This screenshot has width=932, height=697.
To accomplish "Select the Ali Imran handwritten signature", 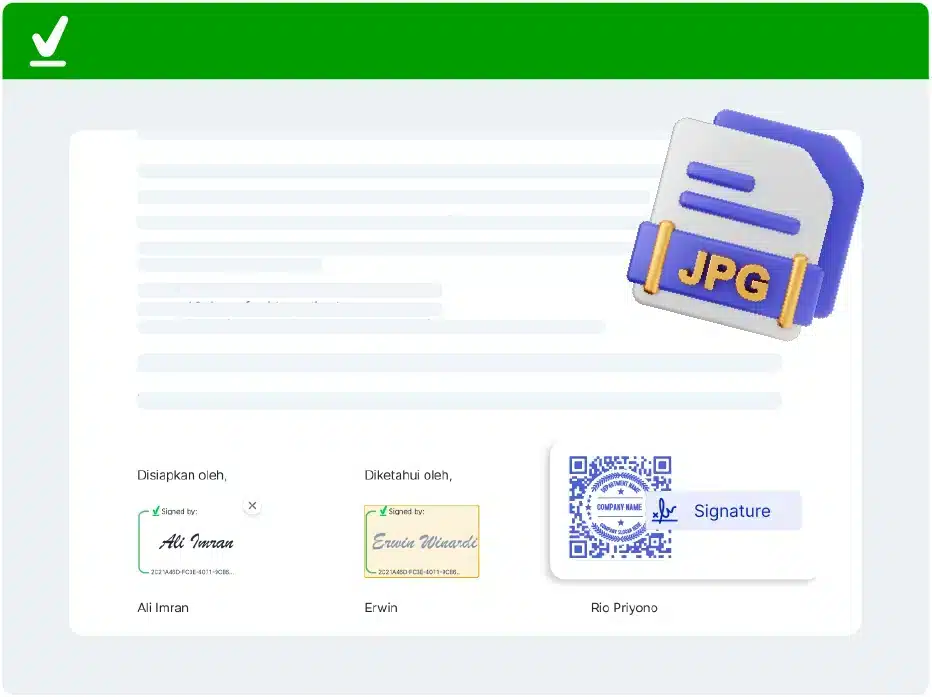I will (196, 542).
